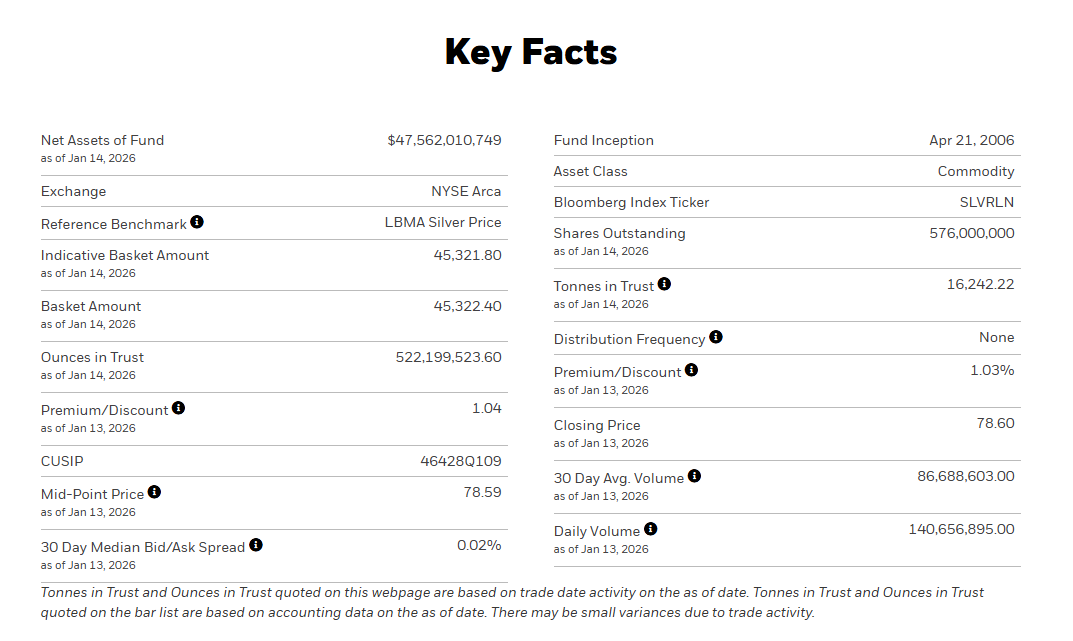
Task: Click the Reference Benchmark info icon
Action: pos(197,221)
